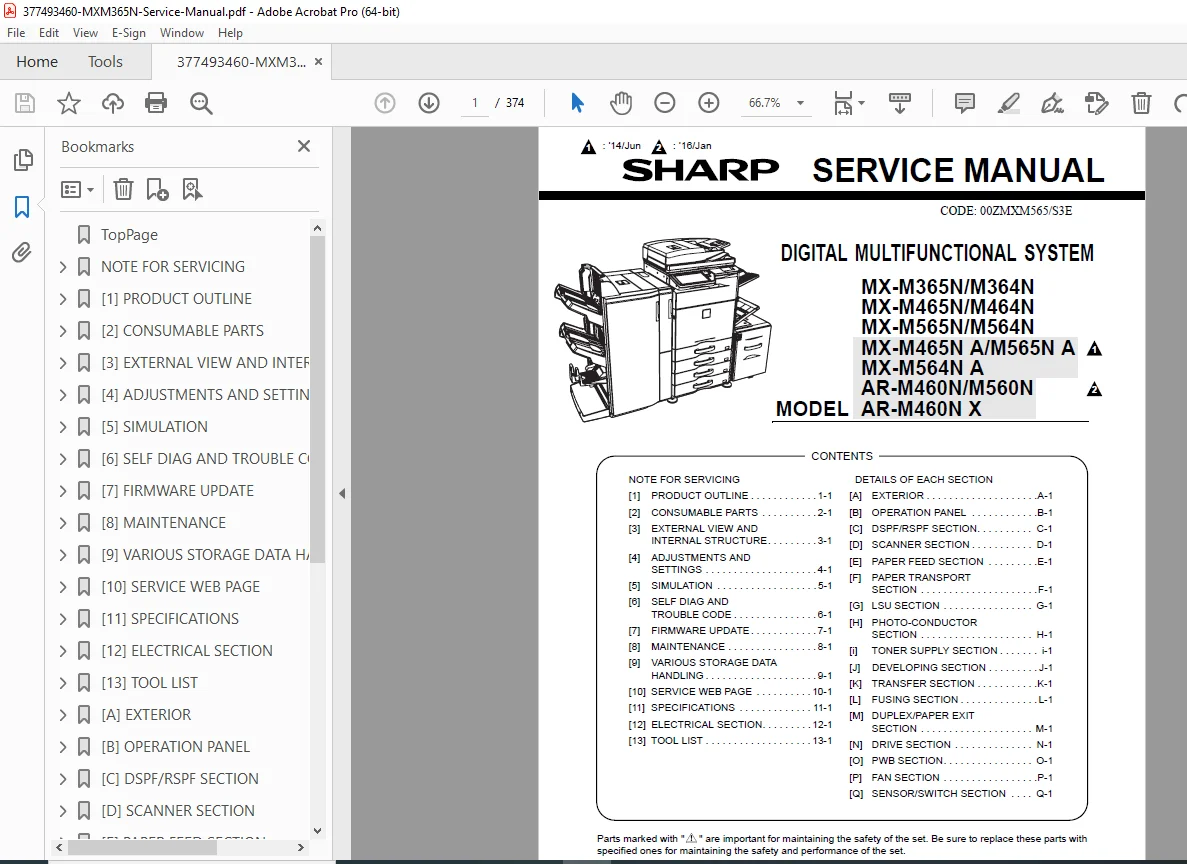Go to previous page arrow
The height and width of the screenshot is (864, 1187).
pos(385,103)
